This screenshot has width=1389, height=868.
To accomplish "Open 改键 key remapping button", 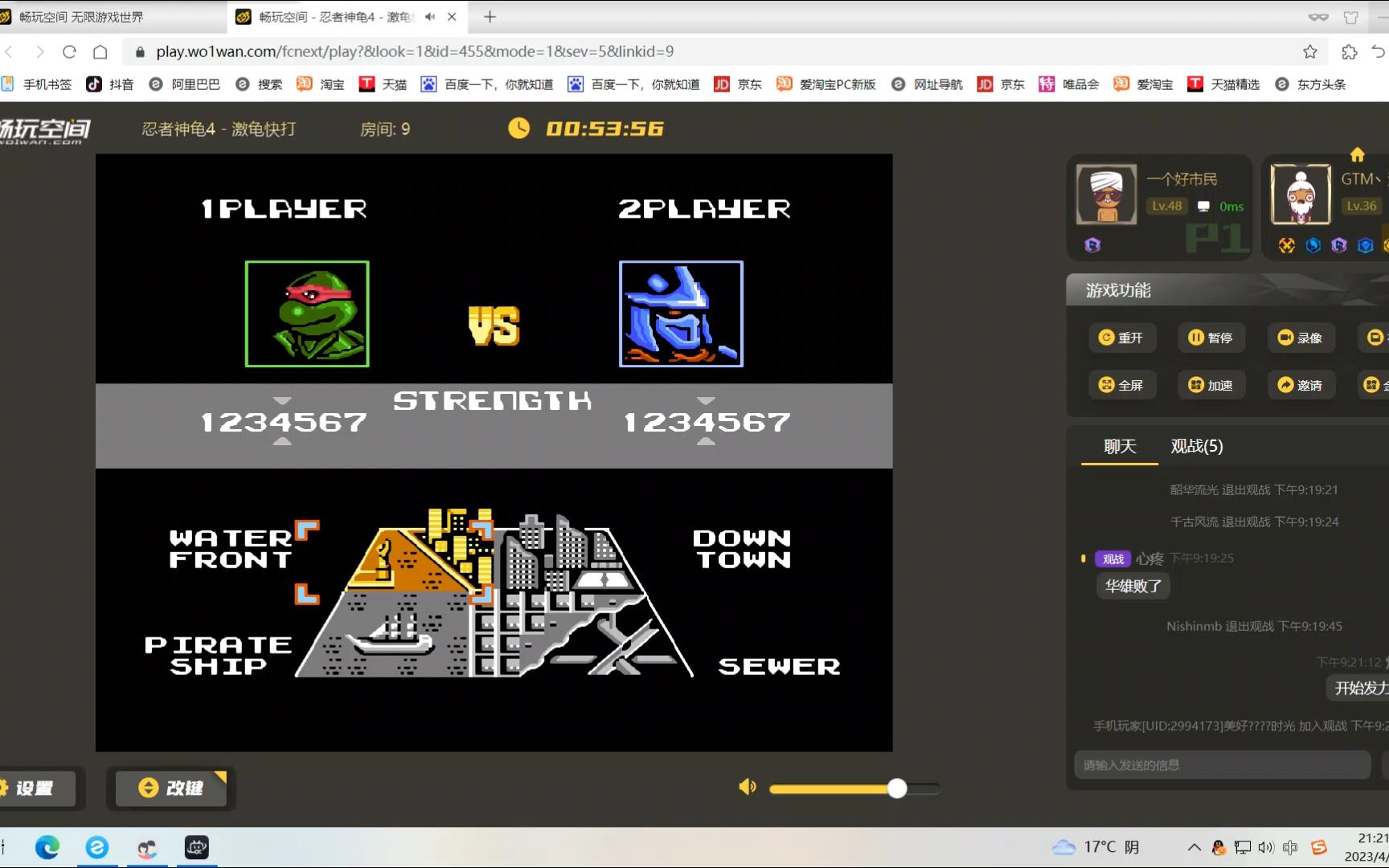I will (x=171, y=788).
